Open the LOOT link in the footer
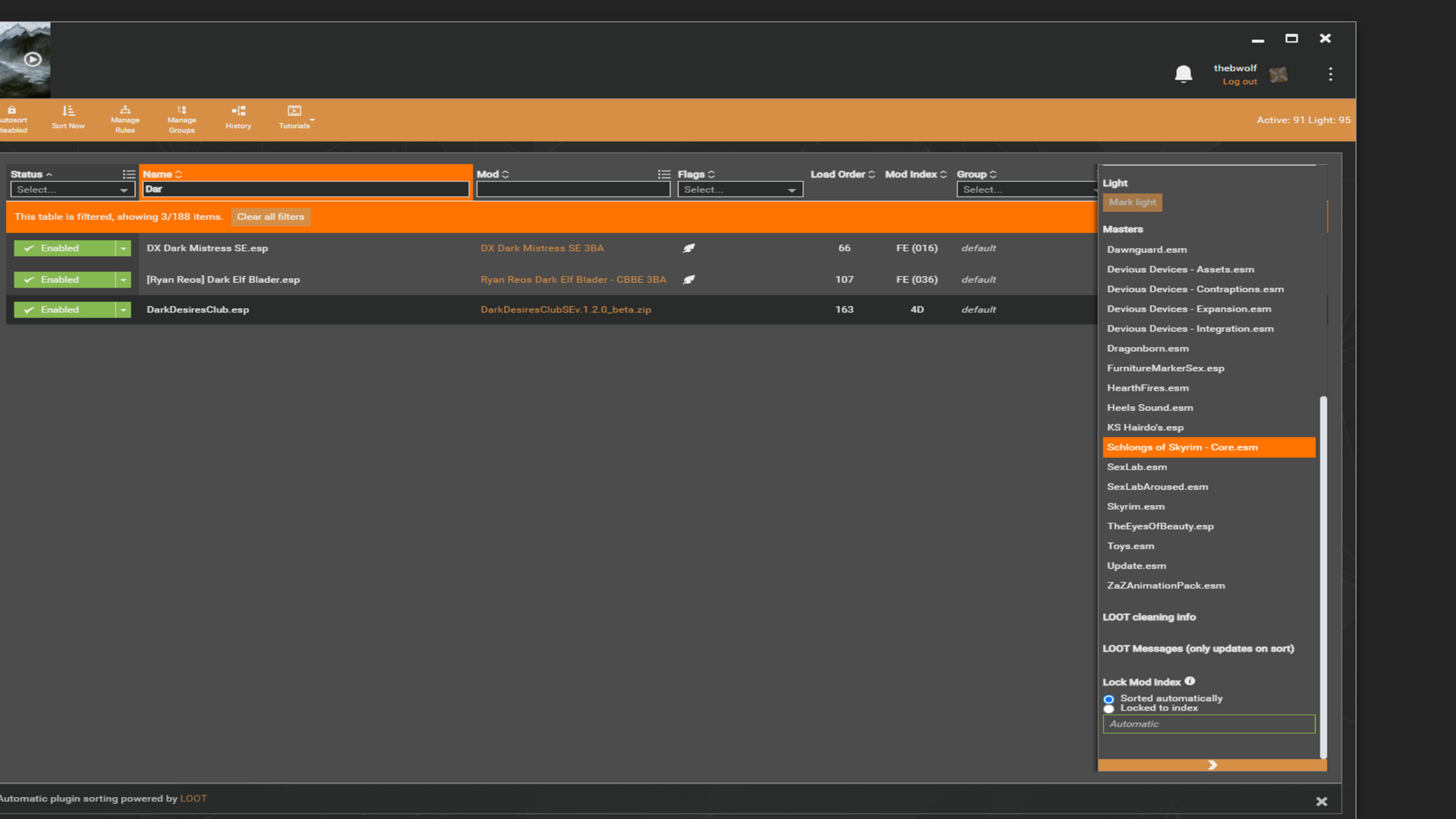Viewport: 1456px width, 819px height. pos(193,799)
